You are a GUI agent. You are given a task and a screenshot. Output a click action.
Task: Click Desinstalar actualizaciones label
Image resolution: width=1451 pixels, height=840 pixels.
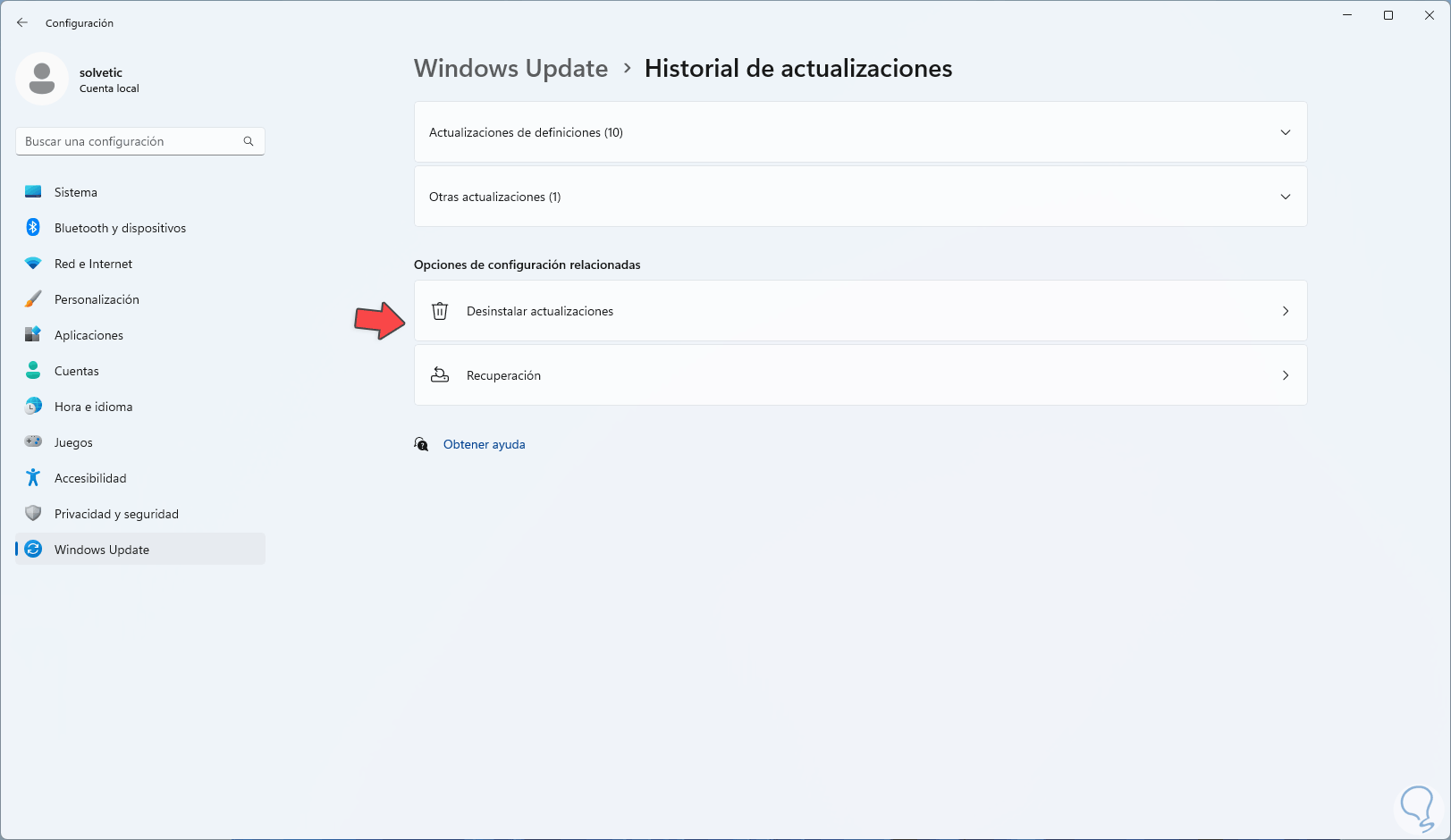click(540, 311)
